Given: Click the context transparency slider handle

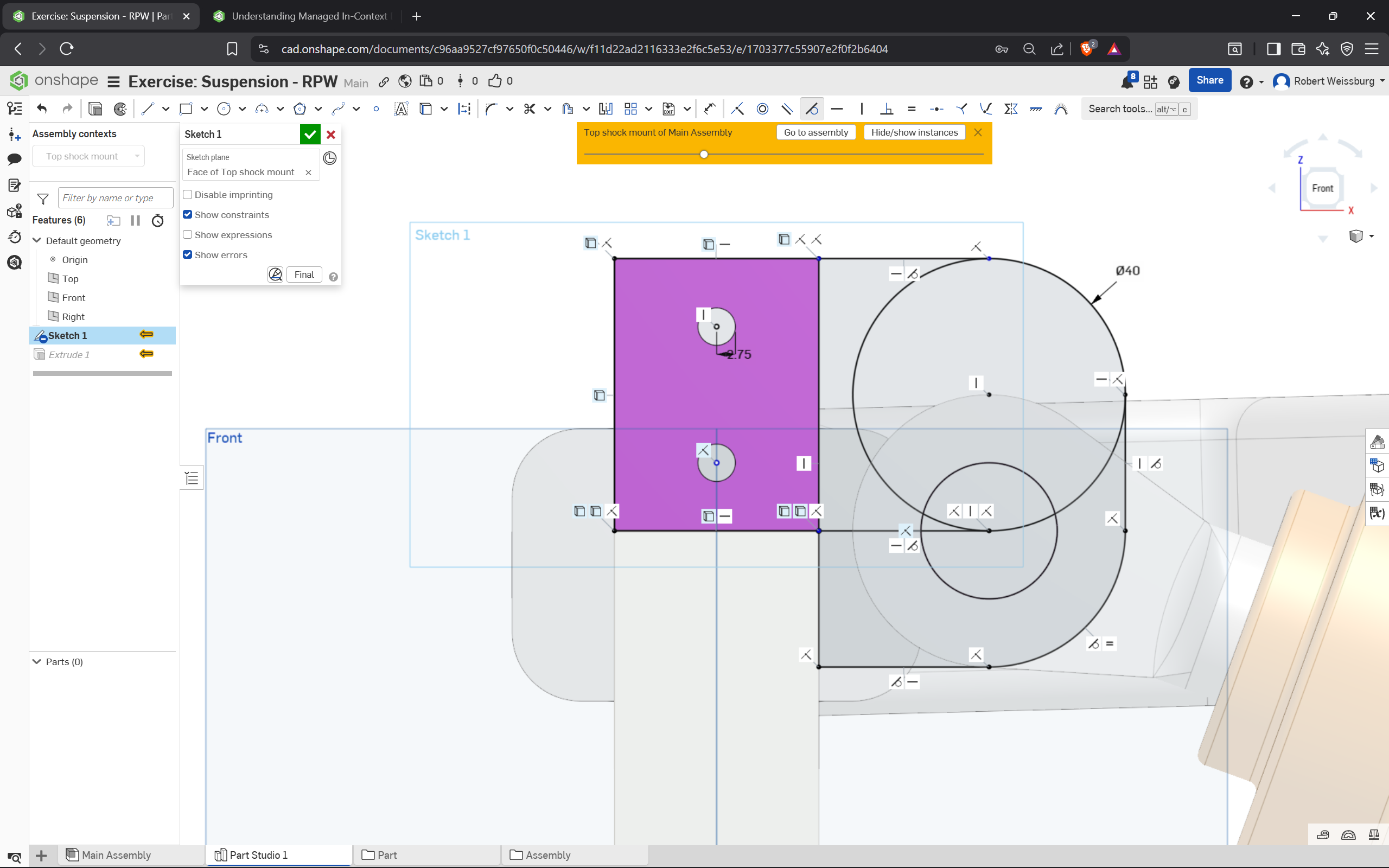Looking at the screenshot, I should click(x=704, y=155).
